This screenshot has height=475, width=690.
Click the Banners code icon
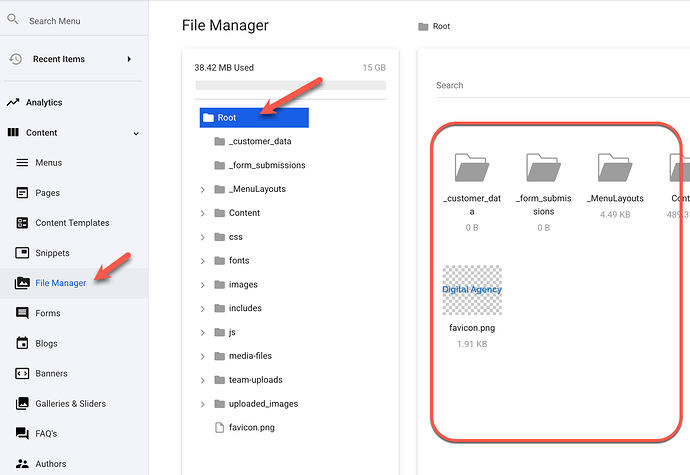point(22,373)
